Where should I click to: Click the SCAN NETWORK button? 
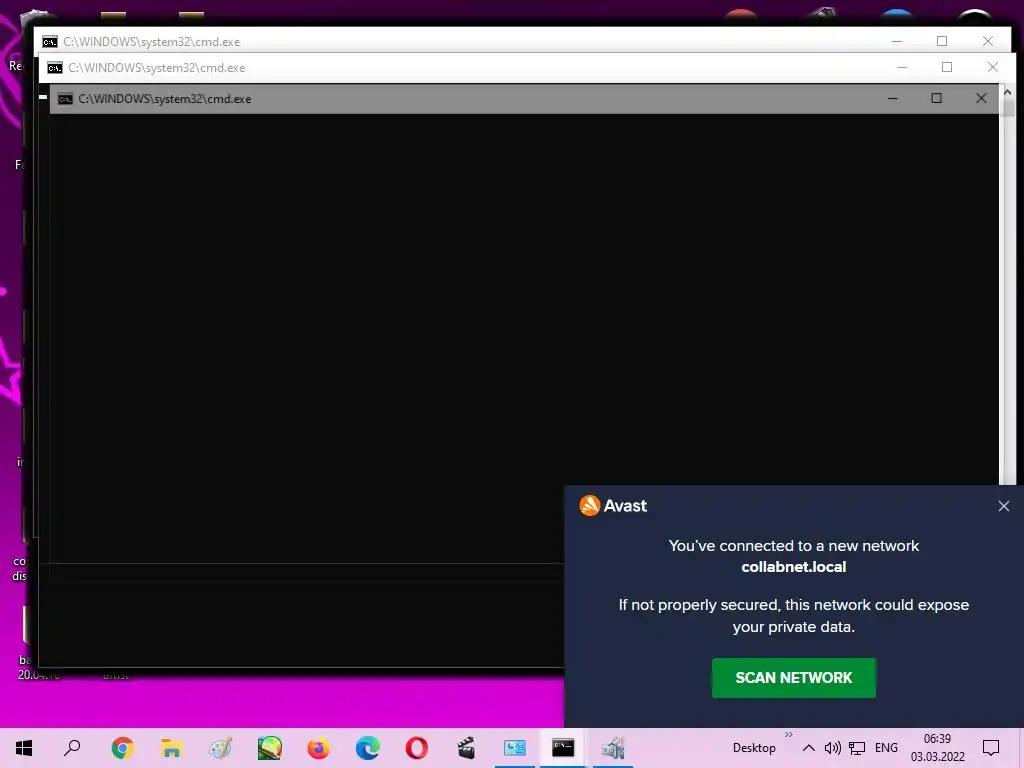(x=793, y=678)
